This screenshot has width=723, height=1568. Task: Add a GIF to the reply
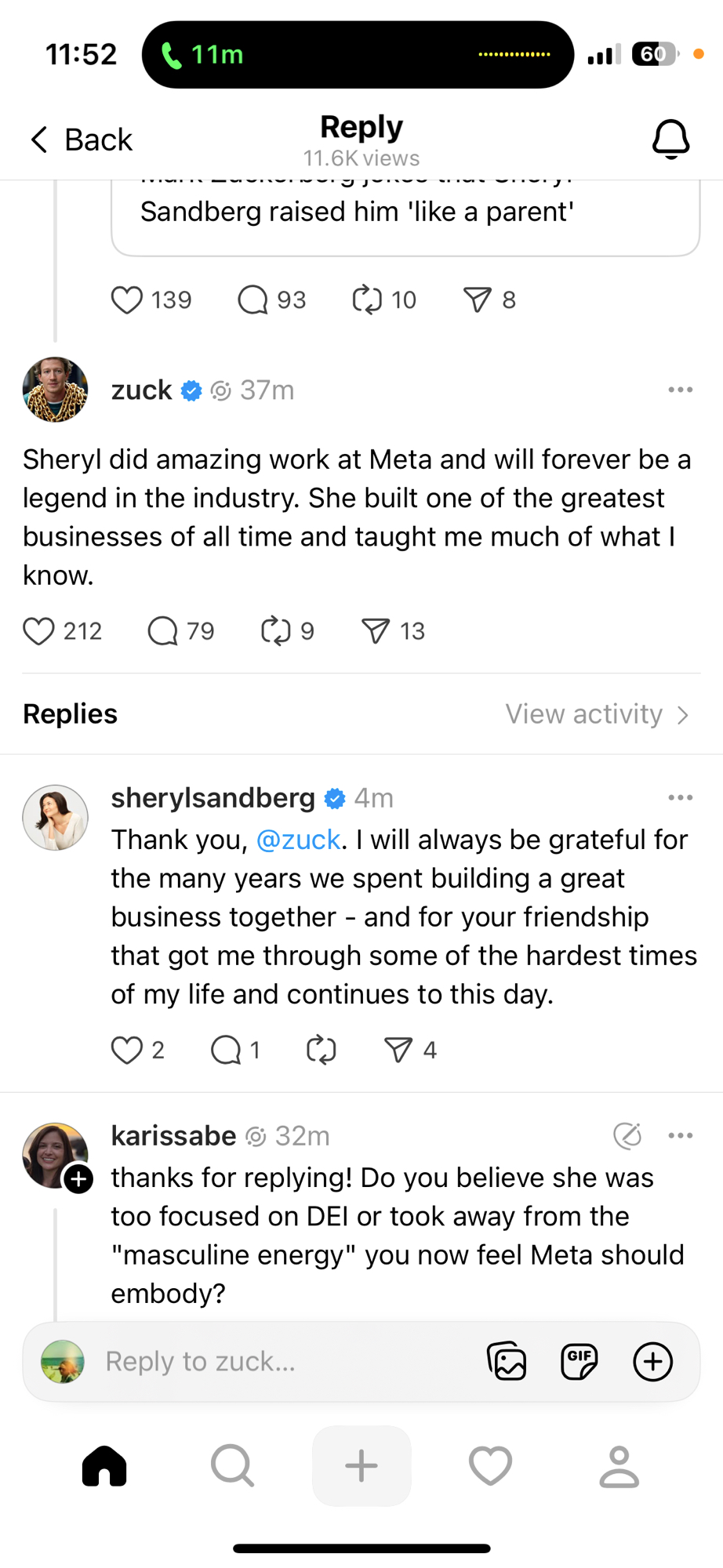coord(579,1361)
